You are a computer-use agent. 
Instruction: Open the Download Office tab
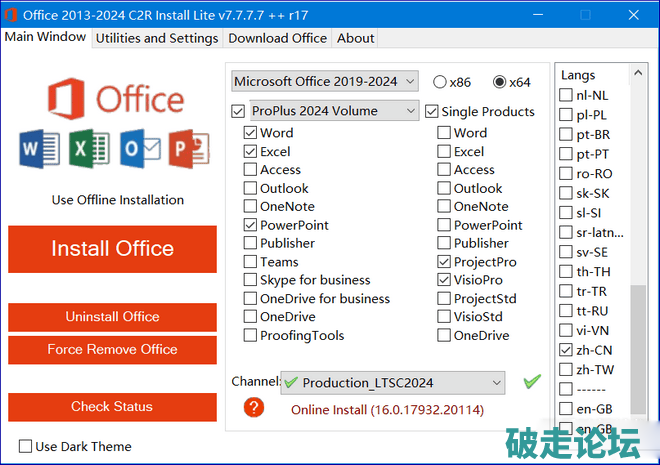tap(277, 38)
